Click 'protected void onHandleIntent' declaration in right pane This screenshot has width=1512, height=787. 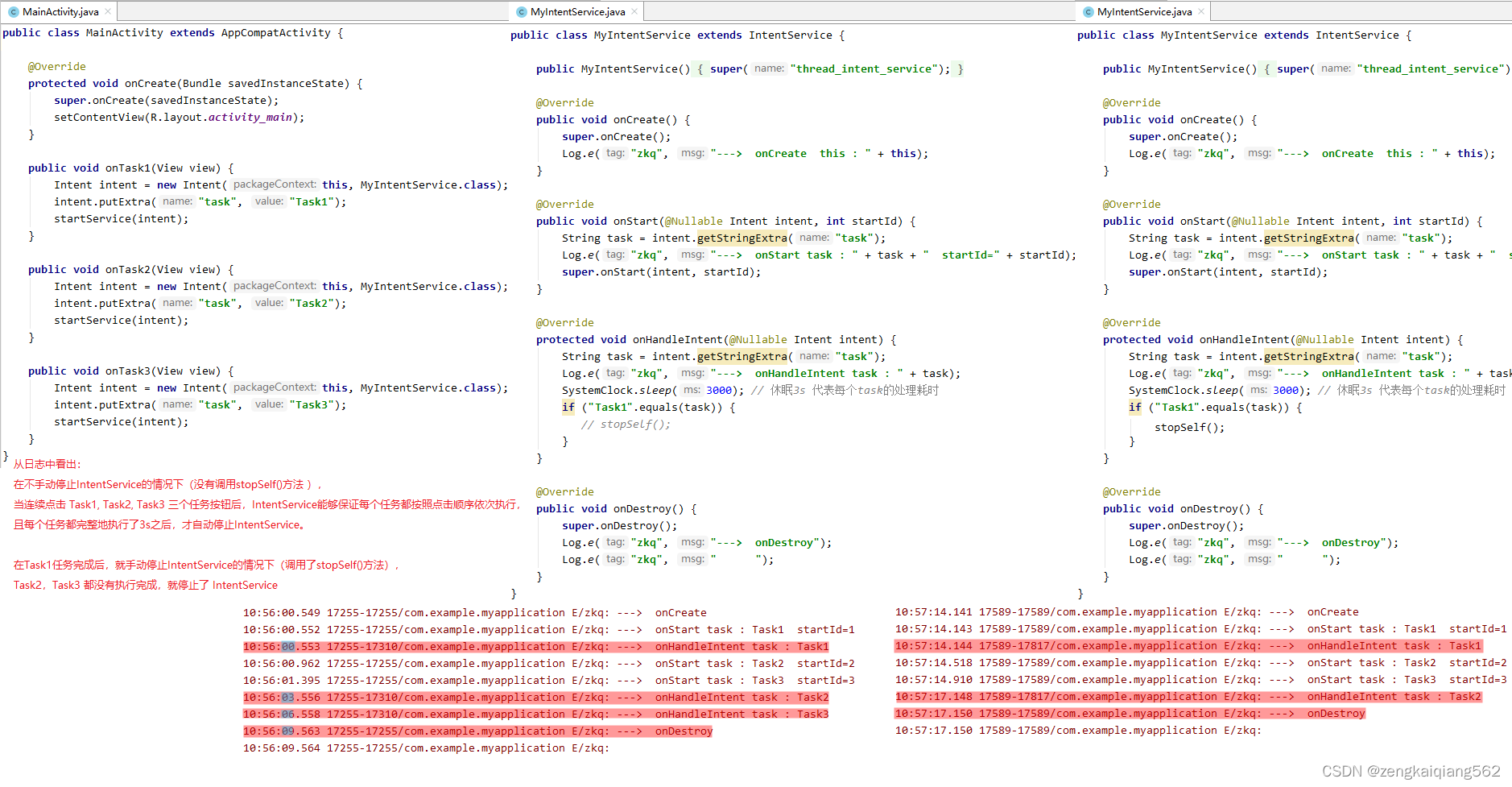click(x=1283, y=340)
